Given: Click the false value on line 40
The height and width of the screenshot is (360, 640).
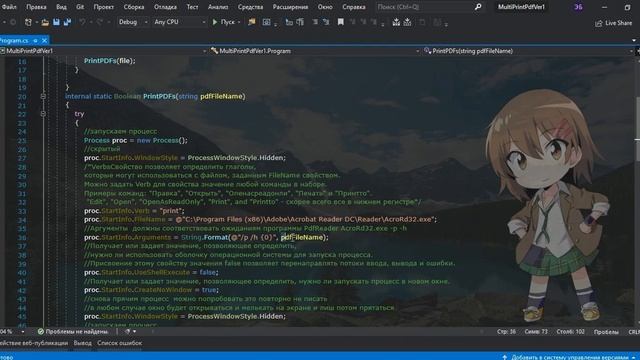Looking at the screenshot, I should [x=208, y=272].
